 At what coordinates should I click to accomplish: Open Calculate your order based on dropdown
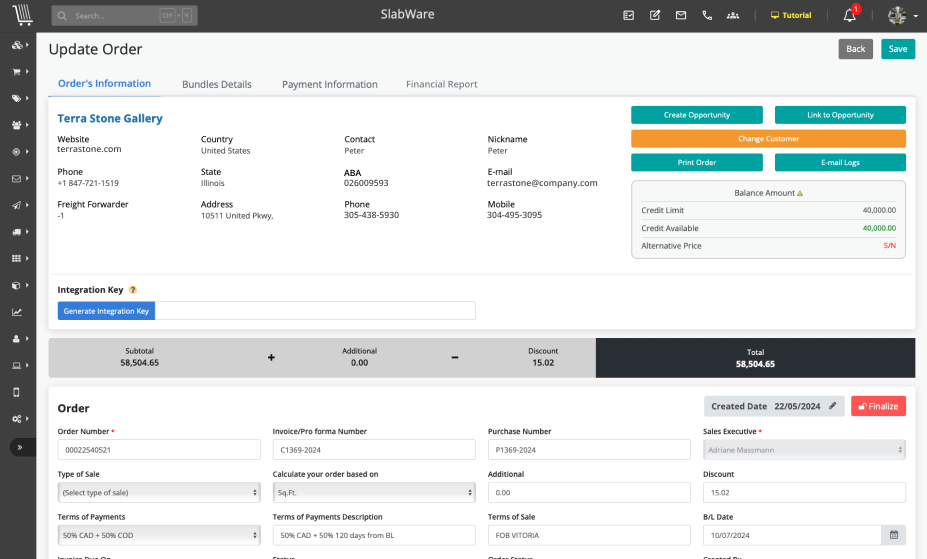tap(374, 492)
